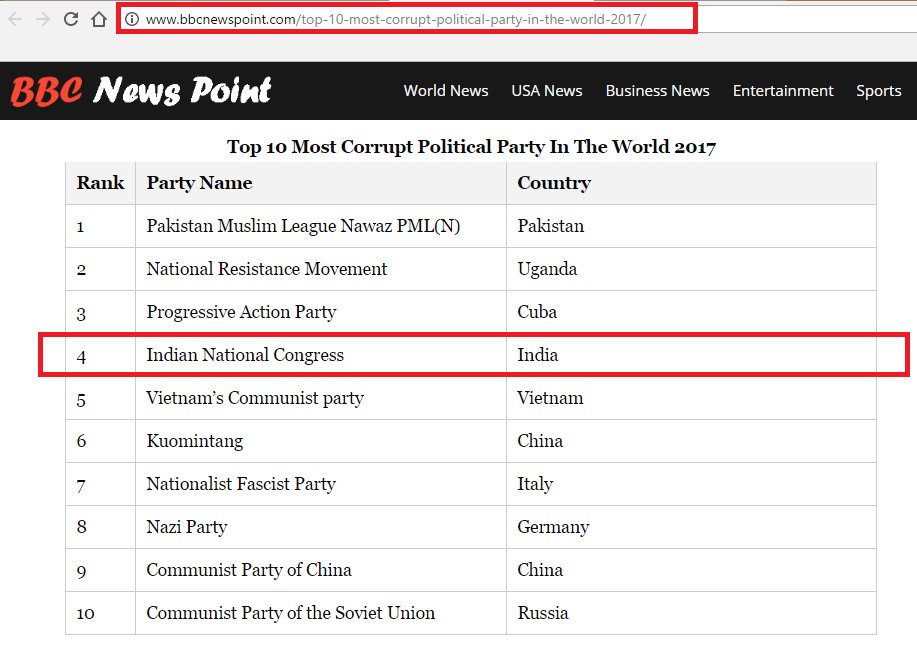917x656 pixels.
Task: Click the Rank column header
Action: (x=101, y=183)
